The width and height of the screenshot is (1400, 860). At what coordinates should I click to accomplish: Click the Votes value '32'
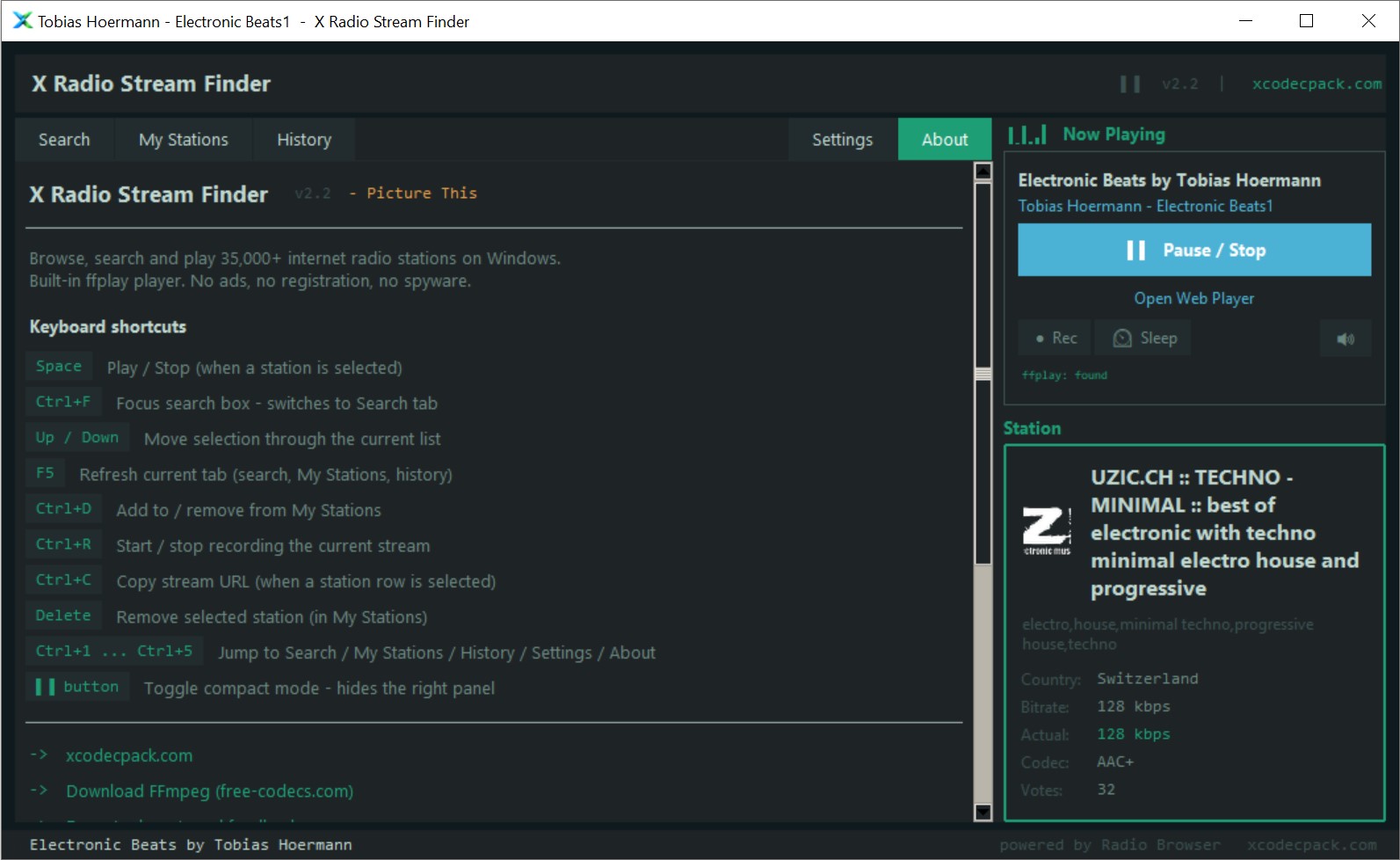(x=1106, y=790)
